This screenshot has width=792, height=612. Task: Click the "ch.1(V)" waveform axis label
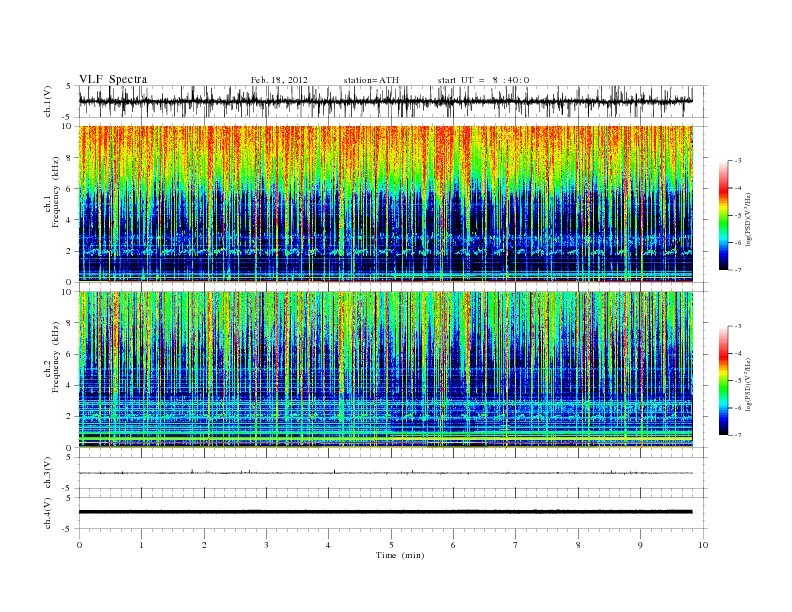click(x=47, y=101)
